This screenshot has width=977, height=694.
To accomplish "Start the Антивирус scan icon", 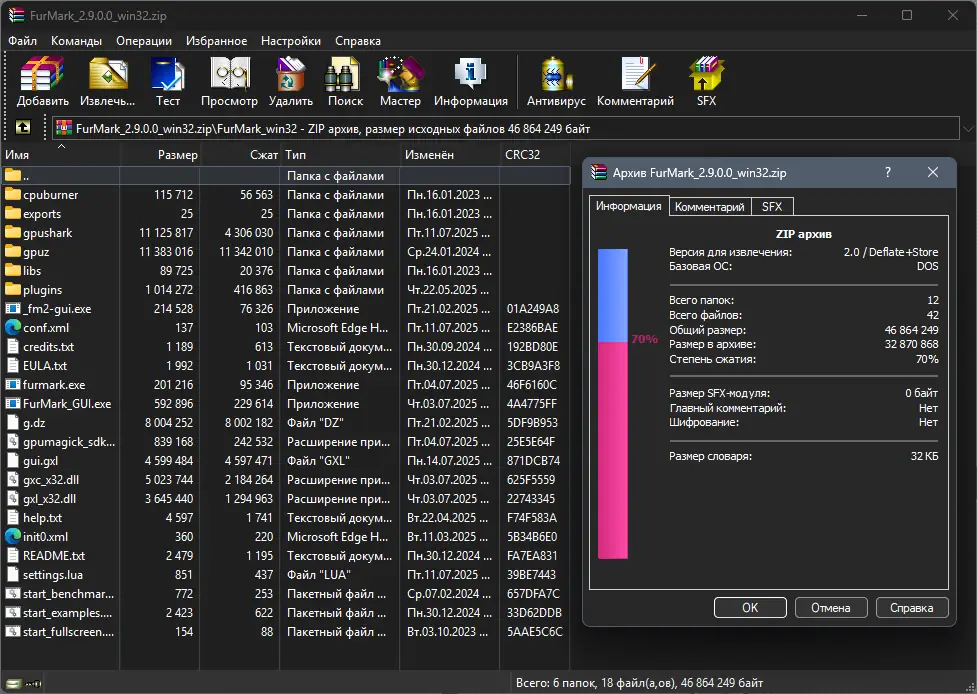I will click(x=556, y=74).
